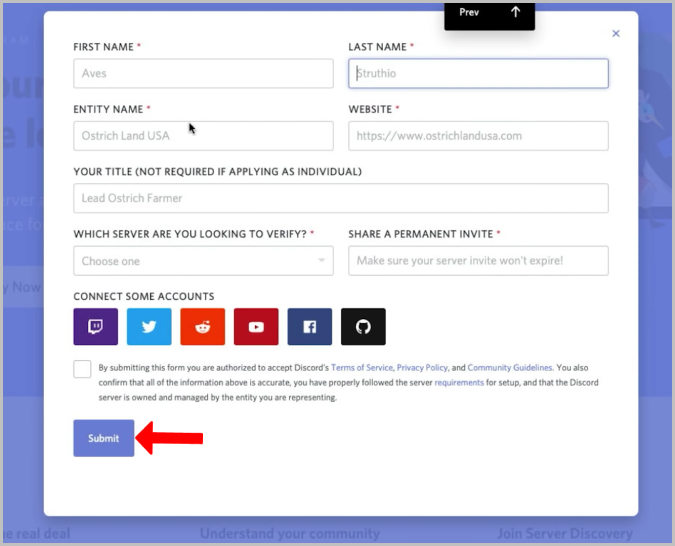Connect a Twitch account
The width and height of the screenshot is (675, 546).
pos(96,326)
